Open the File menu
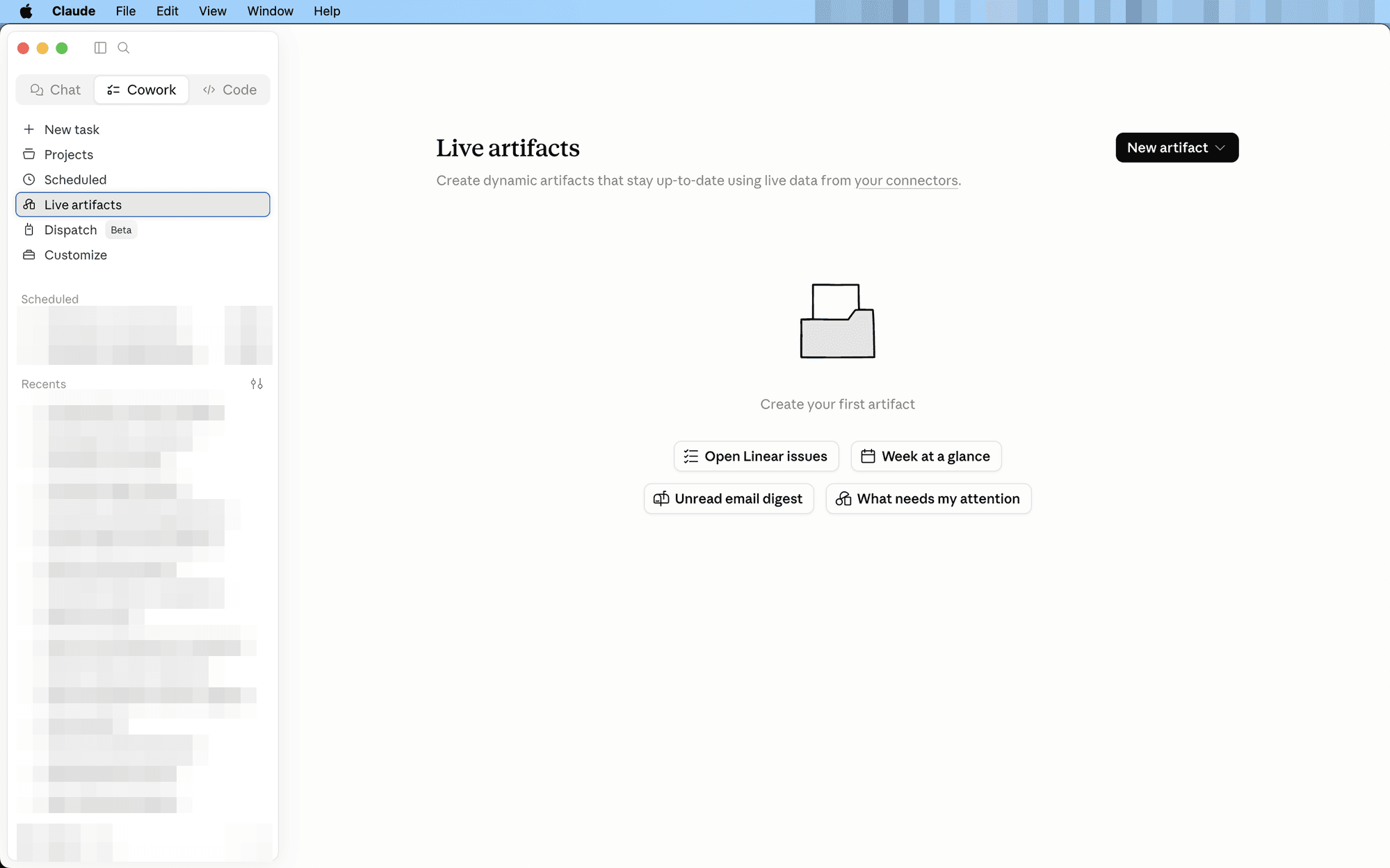This screenshot has height=868, width=1390. click(126, 11)
